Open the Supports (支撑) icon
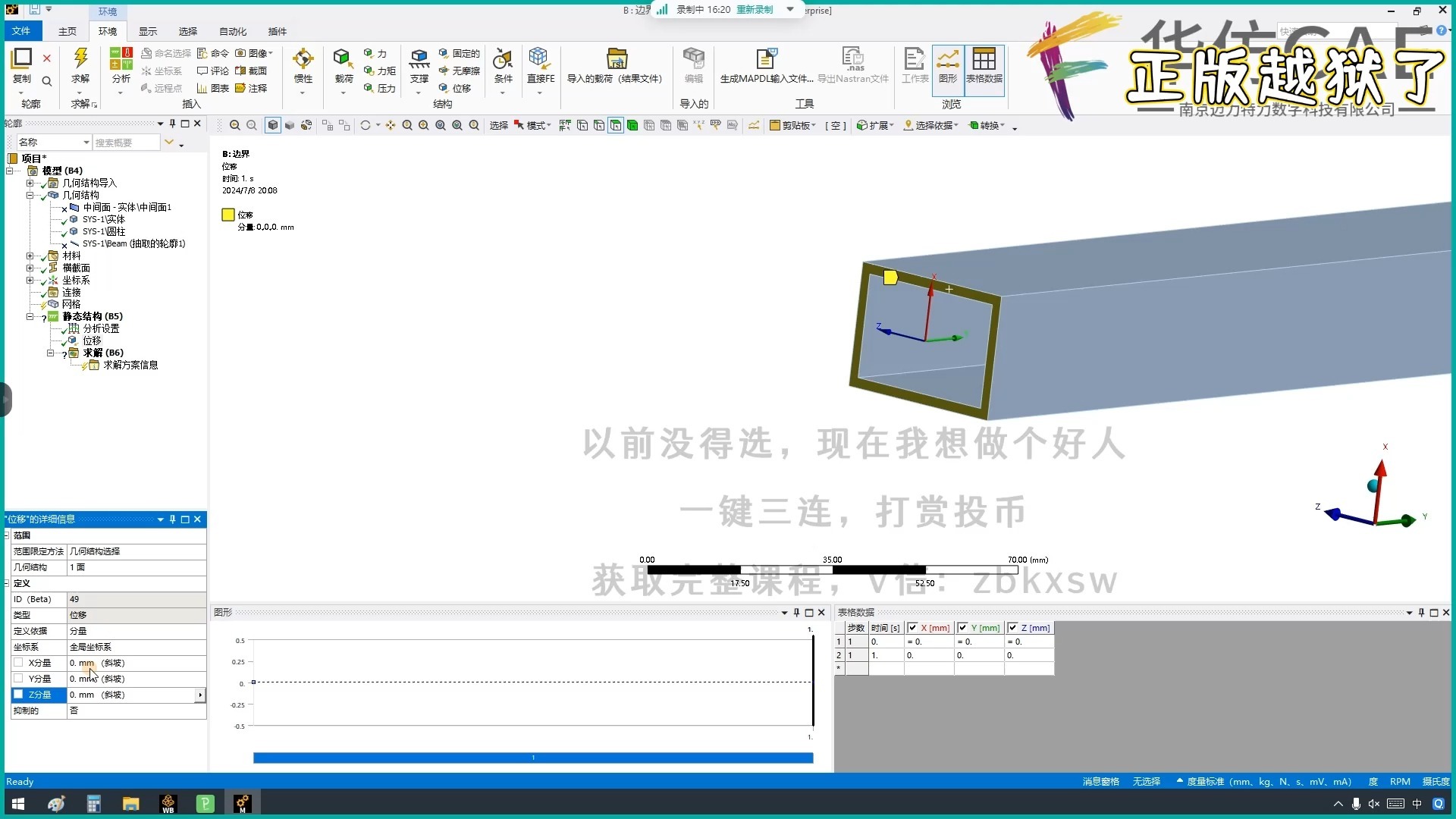This screenshot has height=819, width=1456. 419,59
